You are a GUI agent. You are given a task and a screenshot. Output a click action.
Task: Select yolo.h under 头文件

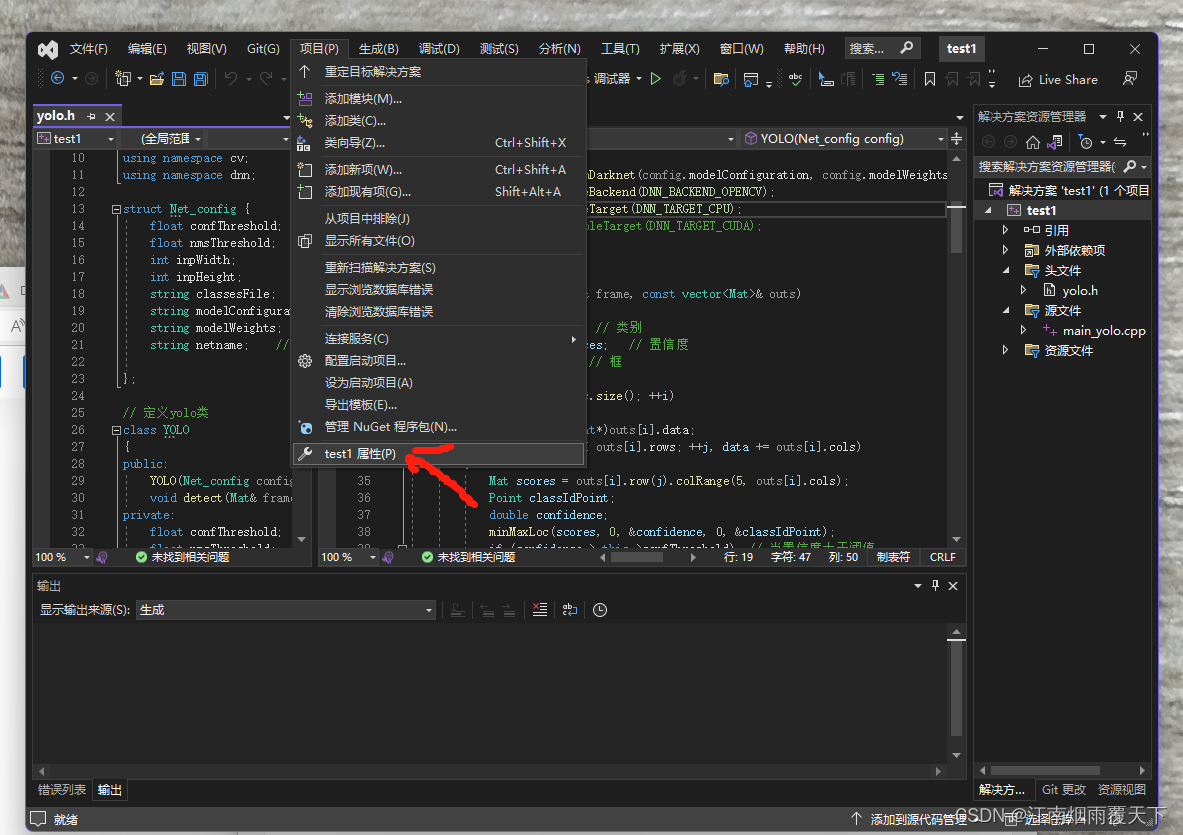click(1080, 290)
